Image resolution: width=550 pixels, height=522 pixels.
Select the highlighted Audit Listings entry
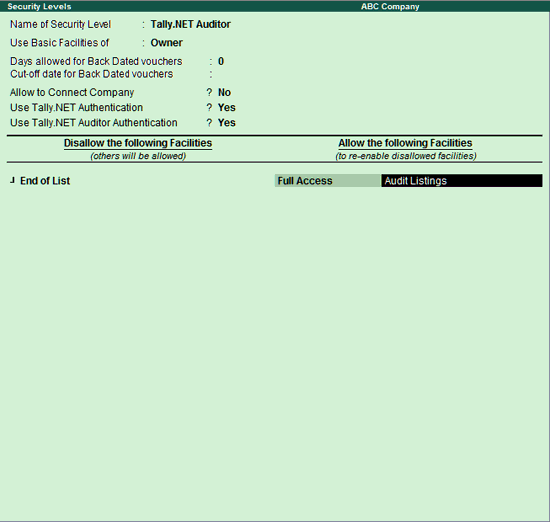tap(462, 181)
